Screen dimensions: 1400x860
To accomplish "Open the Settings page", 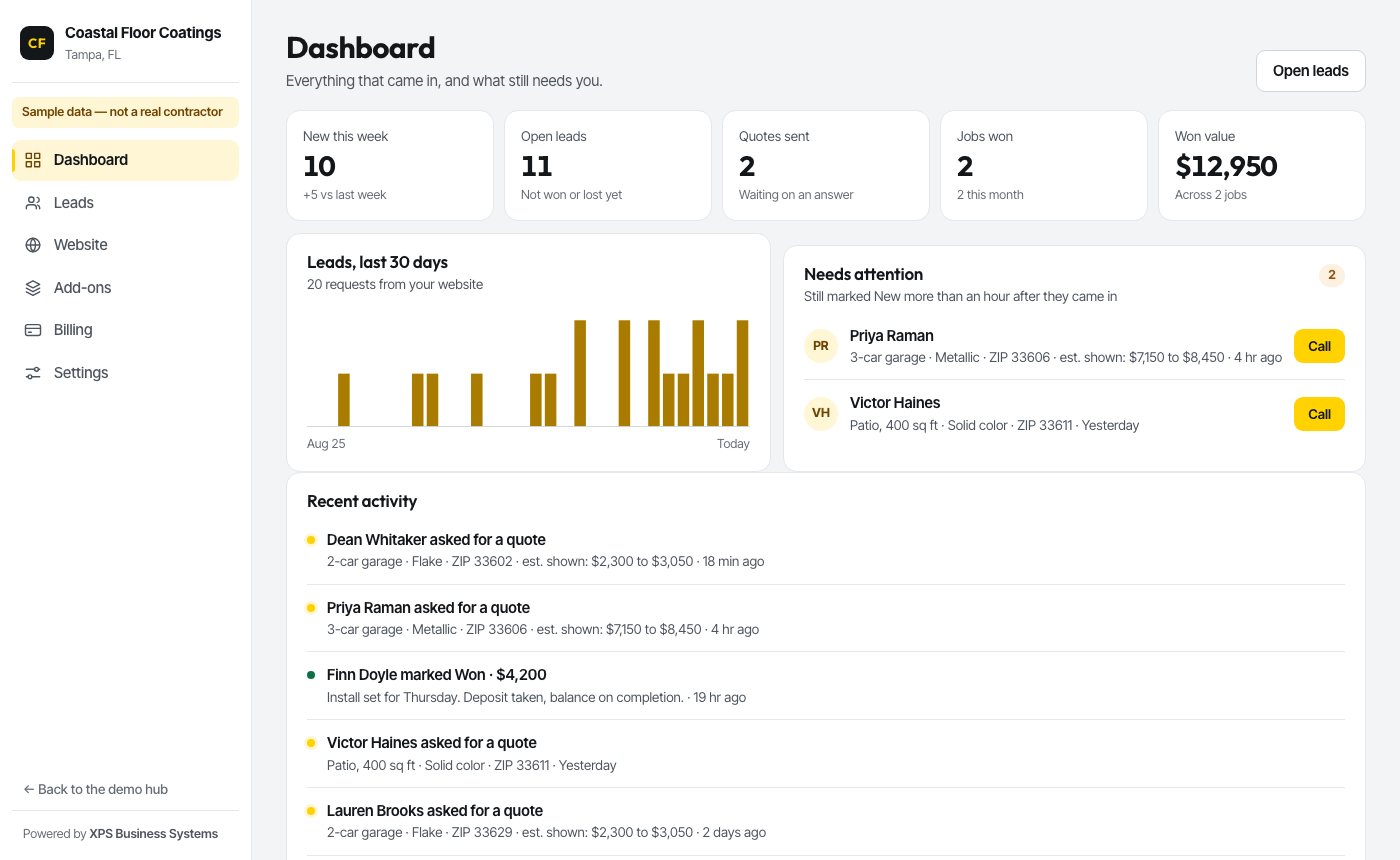I will pos(126,373).
